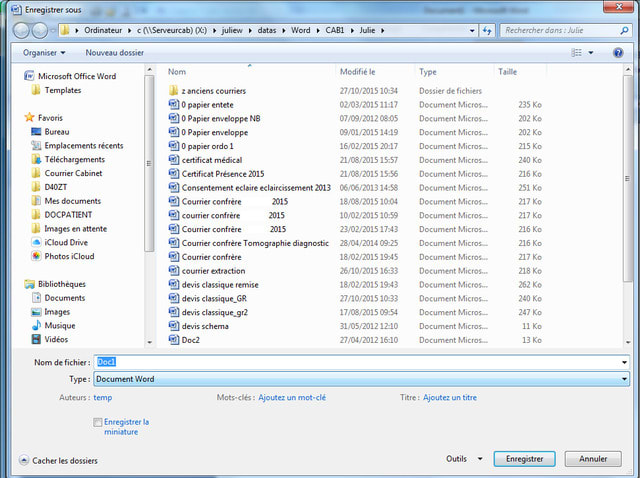640x478 pixels.
Task: Enable the Enregistrer la miniature checkbox
Action: (97, 422)
